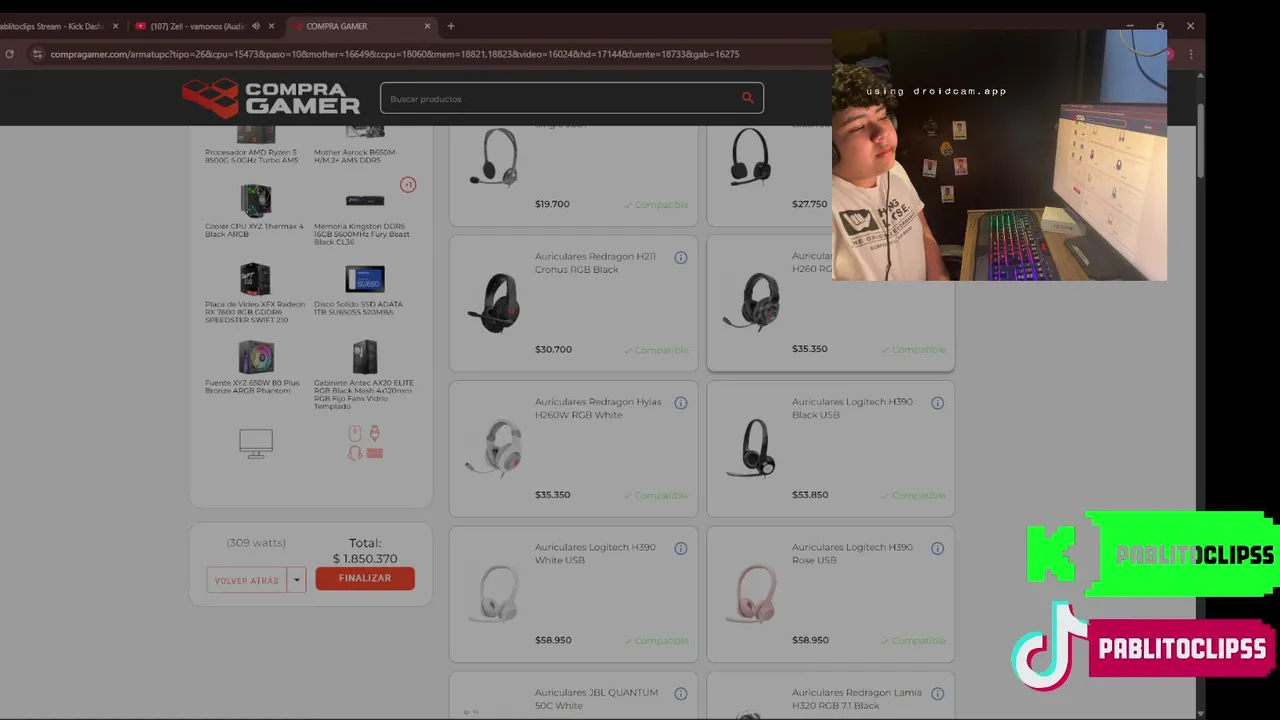Click the XFX Radeon RX 7600 icon

coord(255,279)
